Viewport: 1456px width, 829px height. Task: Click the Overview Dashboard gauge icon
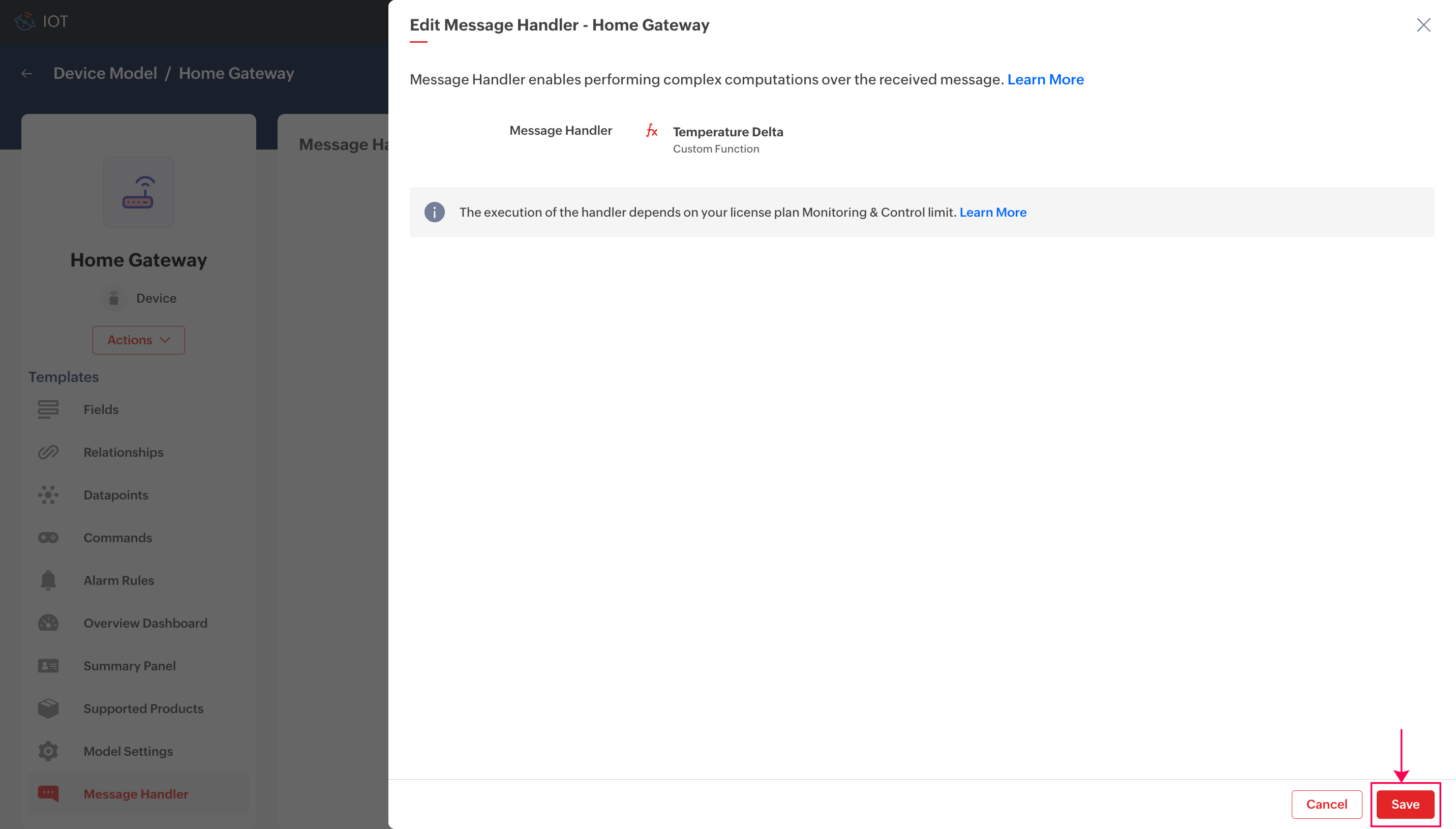[x=48, y=623]
